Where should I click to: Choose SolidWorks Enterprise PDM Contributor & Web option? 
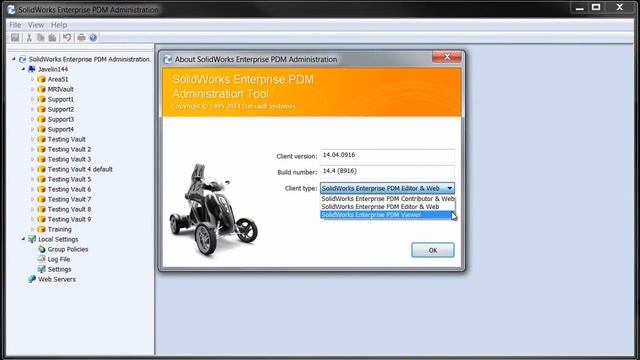[x=388, y=199]
